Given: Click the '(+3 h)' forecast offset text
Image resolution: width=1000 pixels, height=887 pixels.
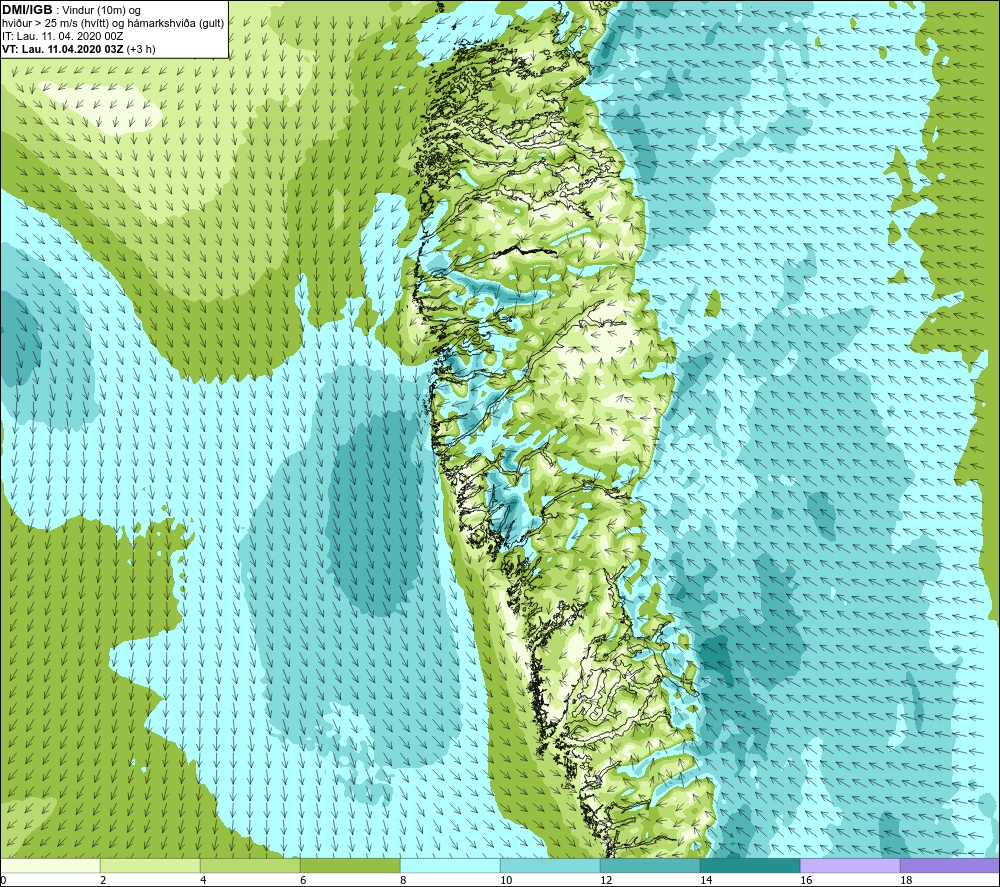Looking at the screenshot, I should point(141,49).
